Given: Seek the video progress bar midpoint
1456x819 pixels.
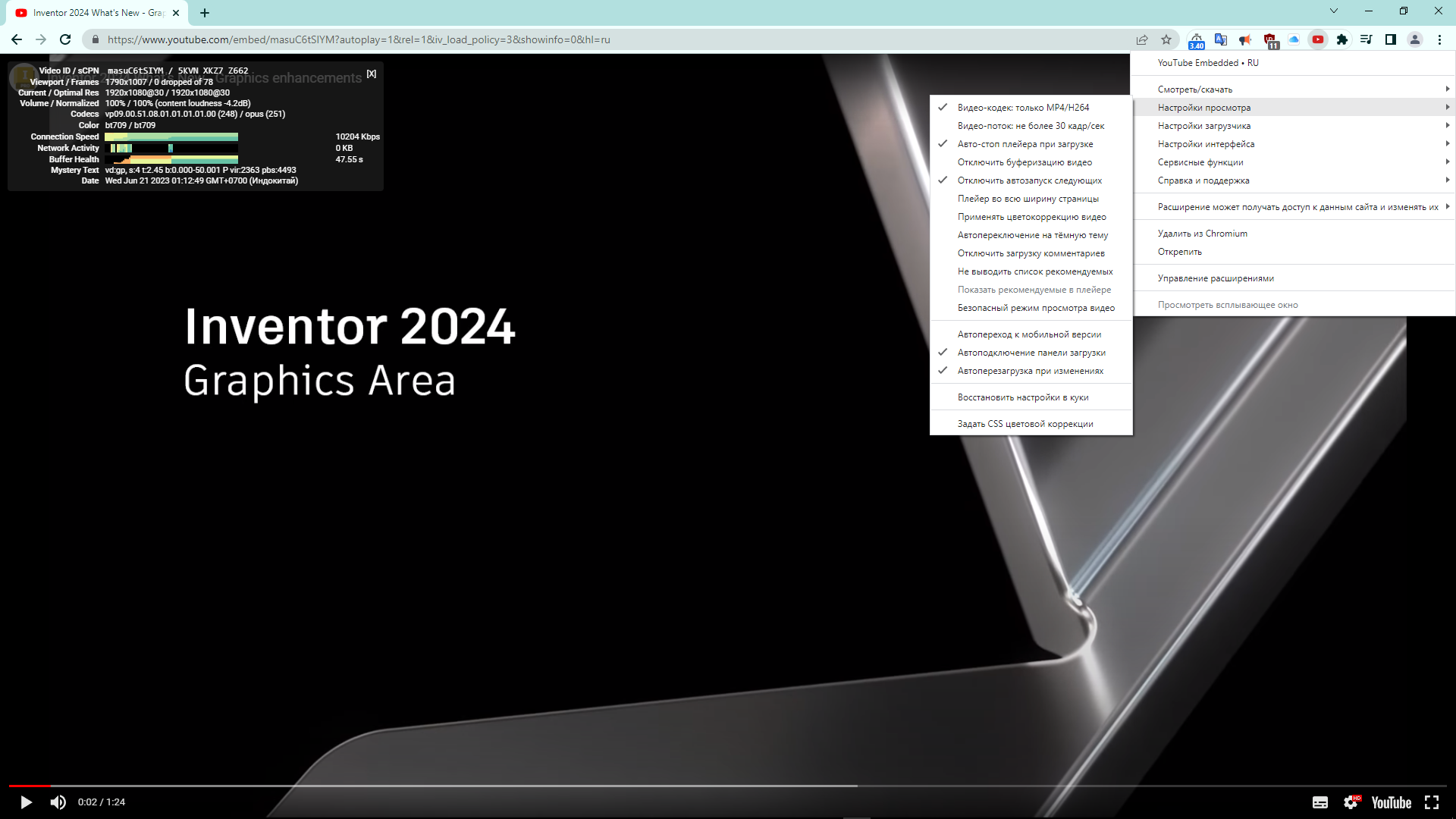Looking at the screenshot, I should [728, 786].
